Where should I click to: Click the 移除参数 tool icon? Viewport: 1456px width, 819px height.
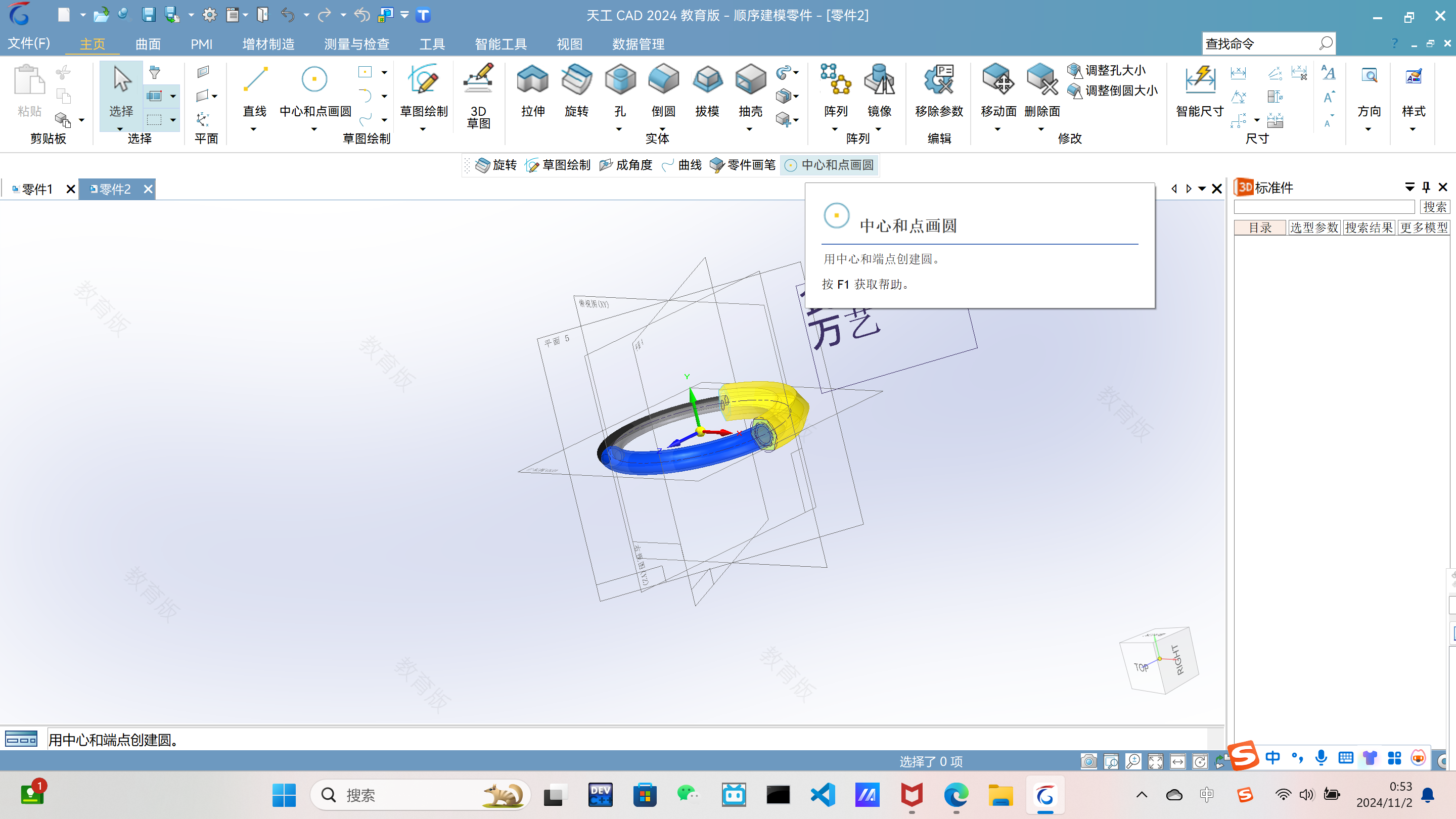click(939, 79)
